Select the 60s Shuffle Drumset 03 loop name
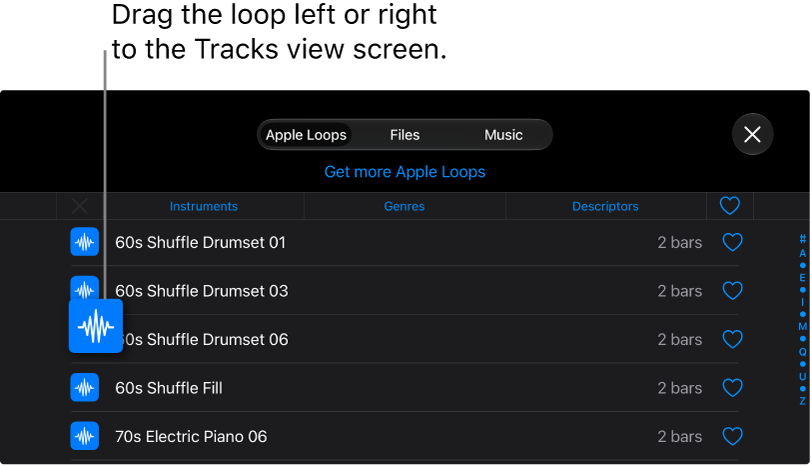812x466 pixels. pyautogui.click(x=201, y=291)
